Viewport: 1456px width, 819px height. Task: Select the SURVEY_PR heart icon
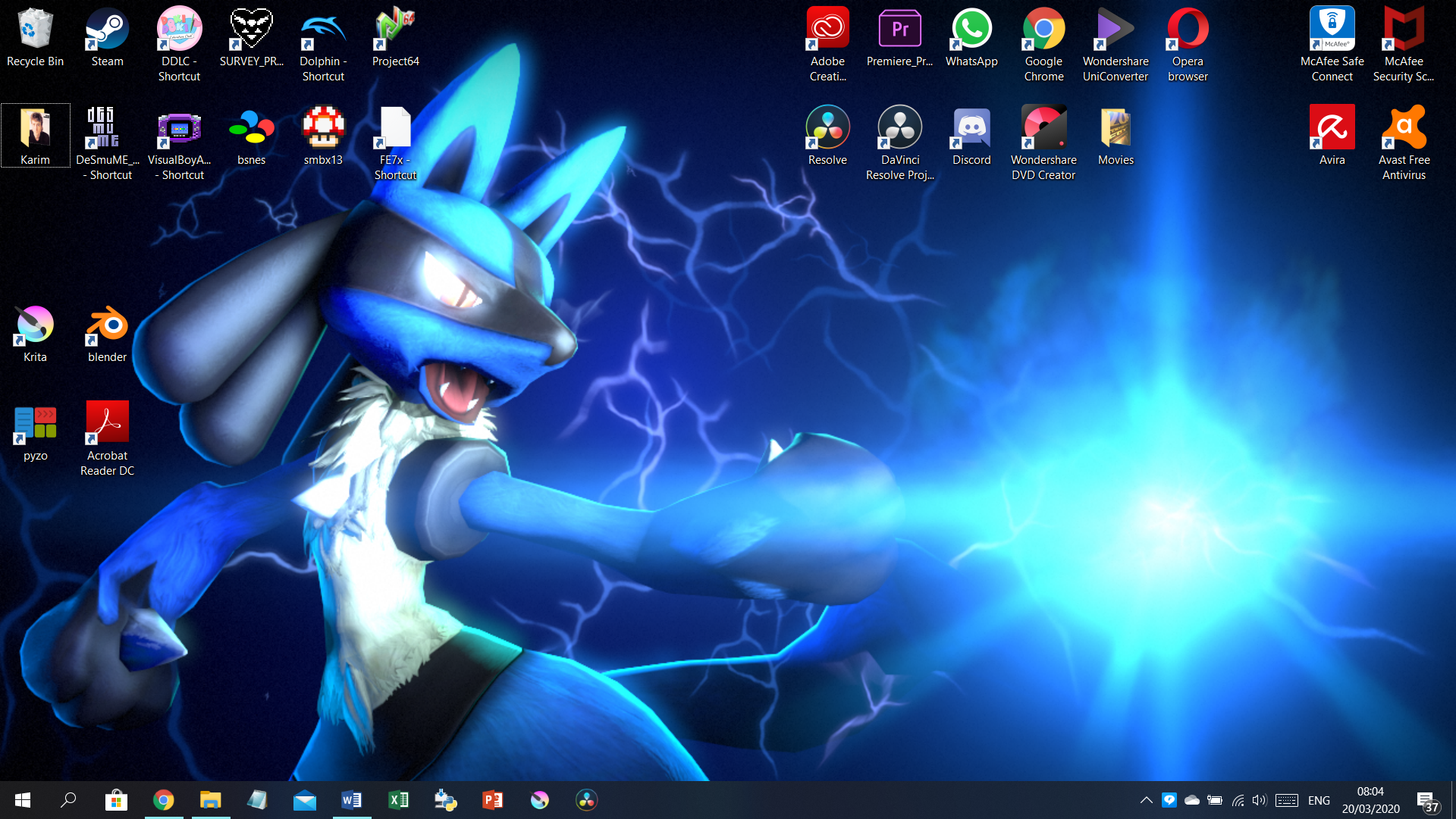[x=251, y=38]
